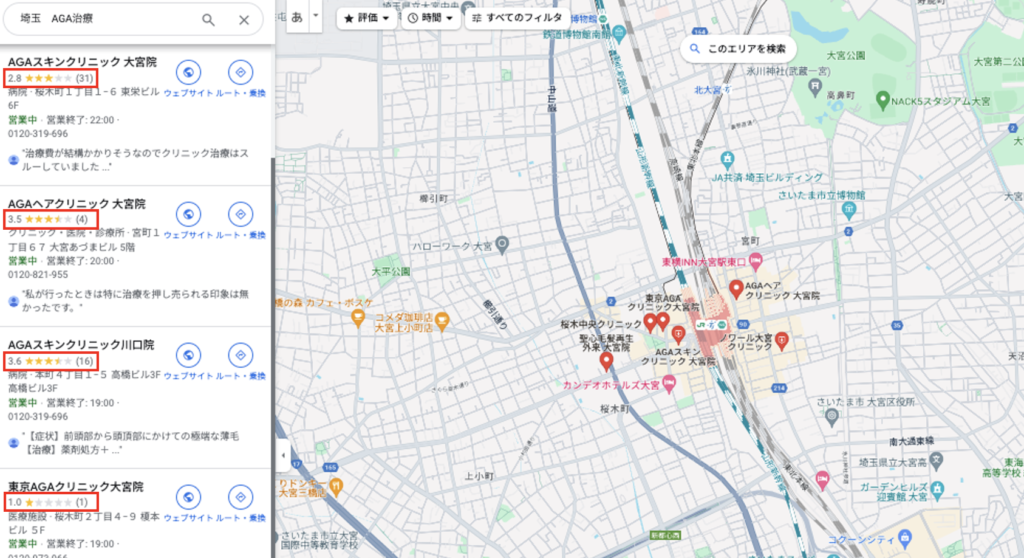Open route icon for AGAヘアクリニック 大宮院

tap(240, 214)
